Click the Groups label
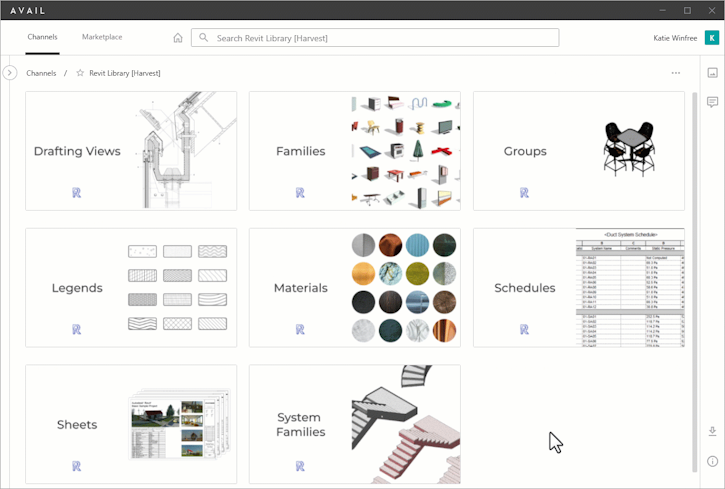 525,151
